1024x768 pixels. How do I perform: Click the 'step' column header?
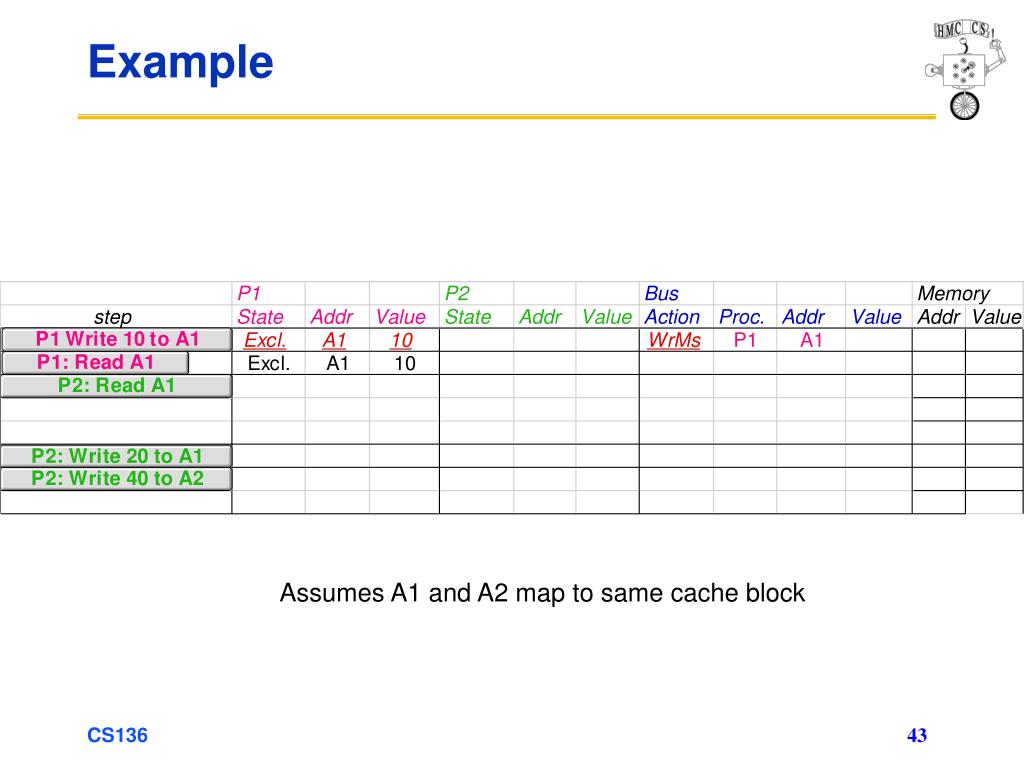[x=113, y=317]
